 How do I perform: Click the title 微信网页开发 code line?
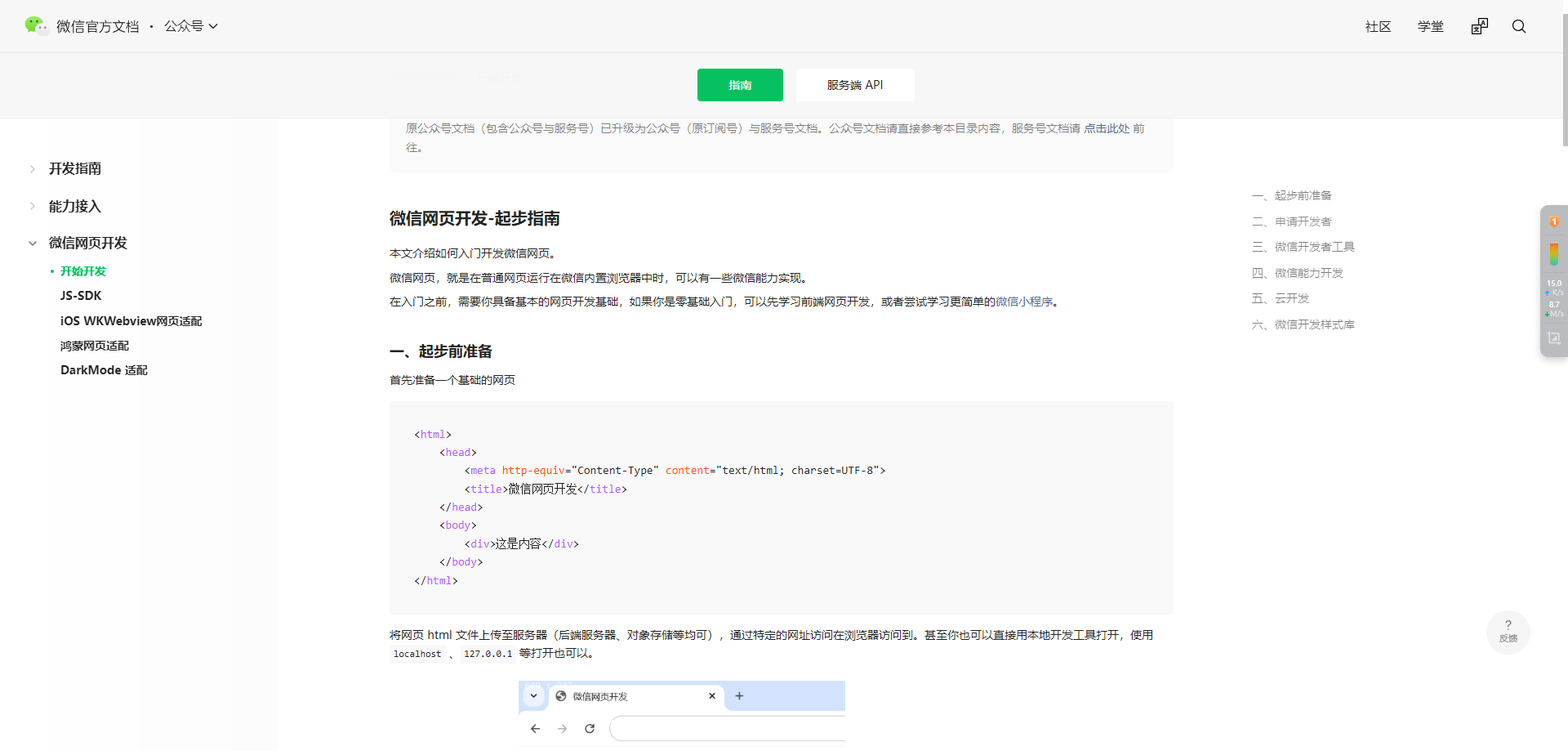click(x=546, y=489)
